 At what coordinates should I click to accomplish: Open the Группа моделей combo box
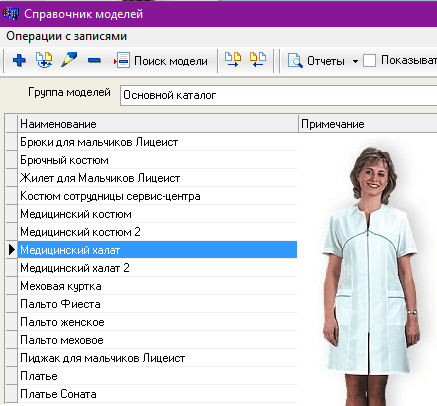coord(278,96)
